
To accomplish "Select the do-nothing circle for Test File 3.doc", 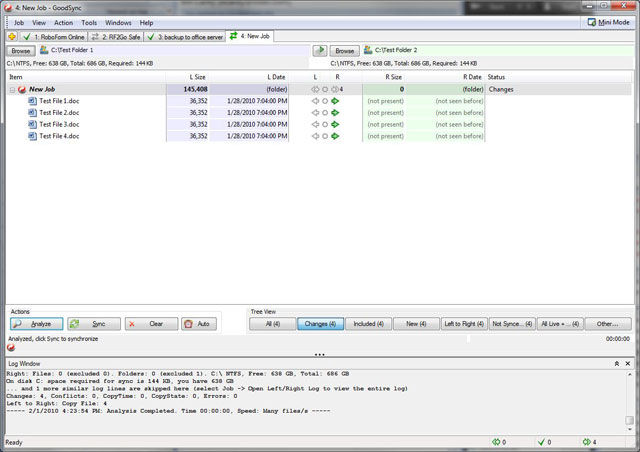I will 325,125.
